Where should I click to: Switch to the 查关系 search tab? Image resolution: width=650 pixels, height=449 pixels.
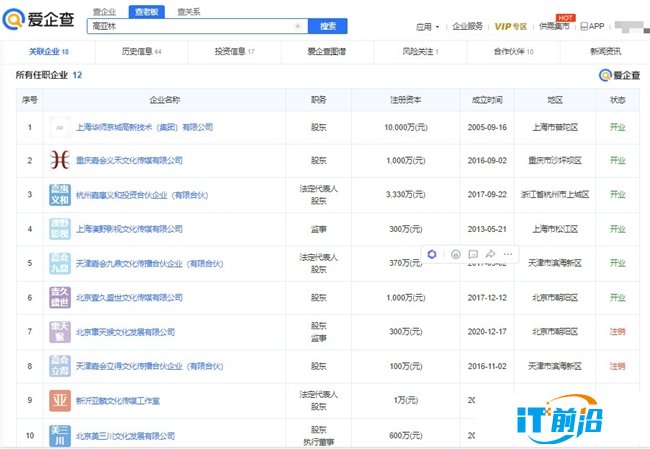click(189, 12)
